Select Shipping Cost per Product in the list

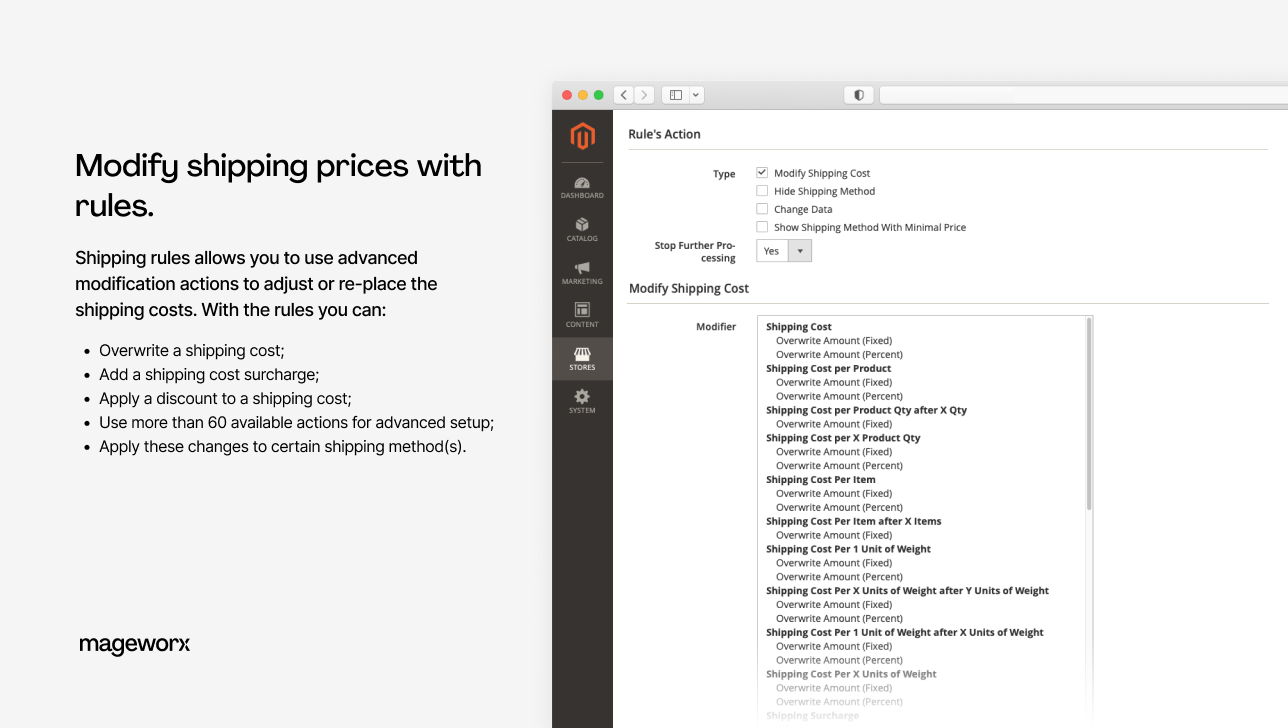(828, 368)
